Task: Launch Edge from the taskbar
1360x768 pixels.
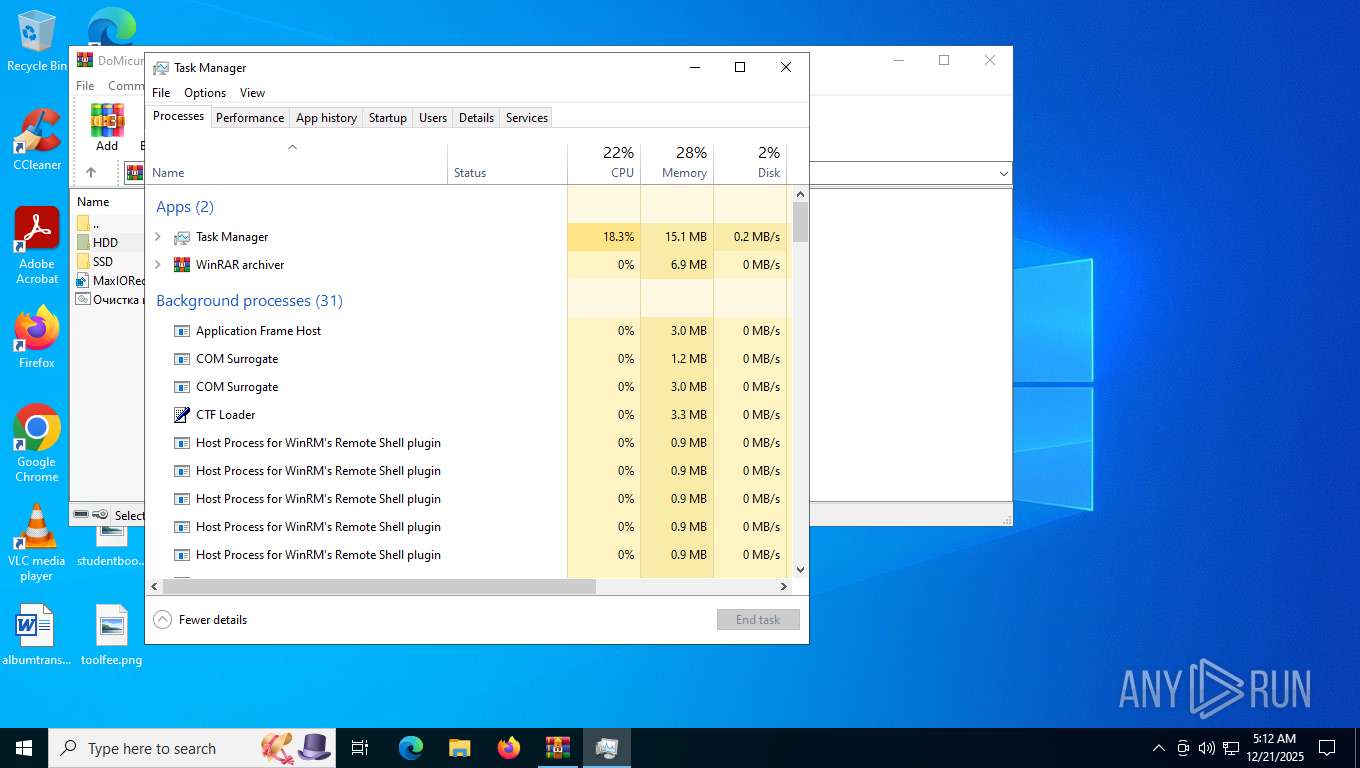Action: tap(411, 748)
